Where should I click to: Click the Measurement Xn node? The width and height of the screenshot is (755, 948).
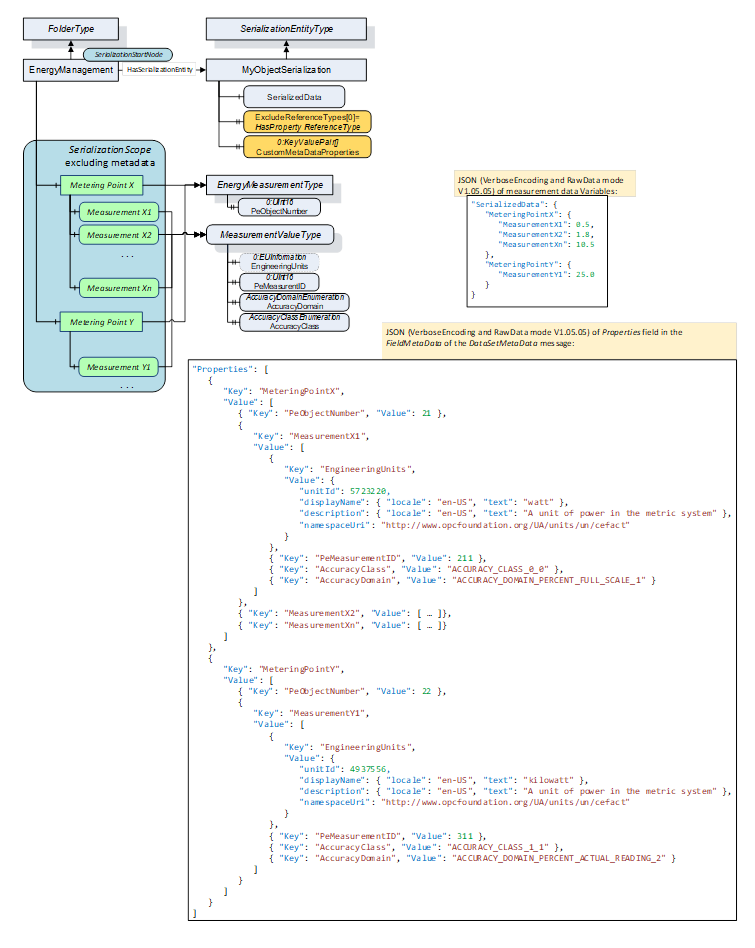point(119,287)
